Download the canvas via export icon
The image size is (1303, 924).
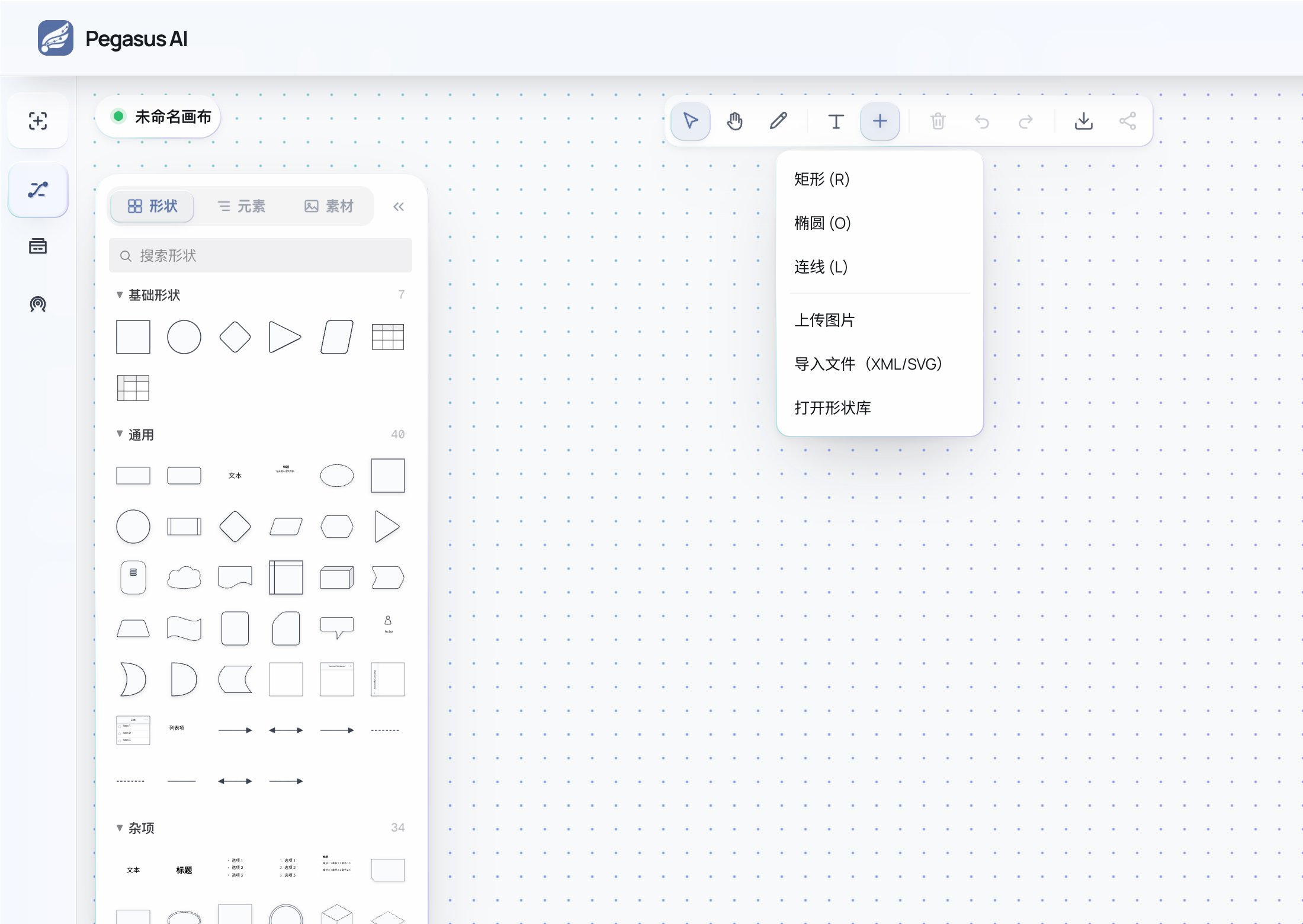(x=1083, y=121)
